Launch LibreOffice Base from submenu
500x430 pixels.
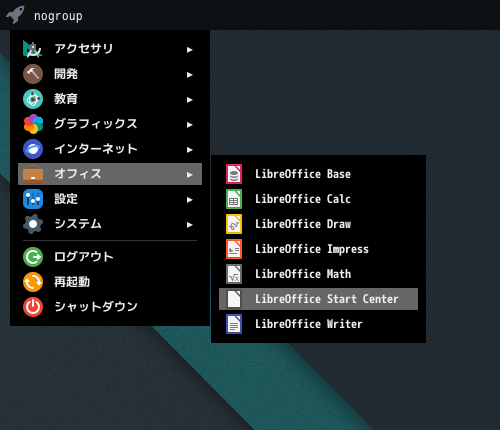click(x=318, y=174)
